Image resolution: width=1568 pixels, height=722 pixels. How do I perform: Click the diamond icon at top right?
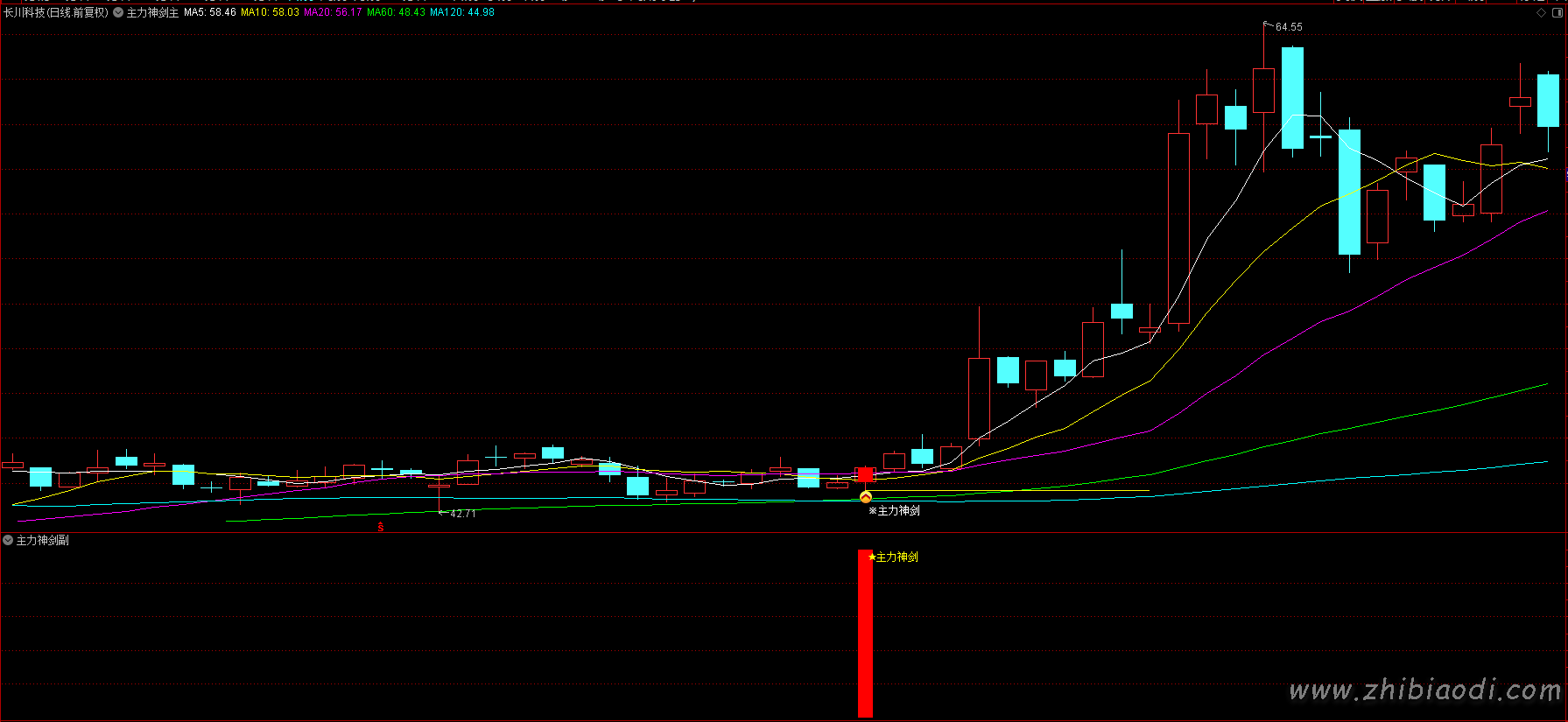pyautogui.click(x=1541, y=12)
